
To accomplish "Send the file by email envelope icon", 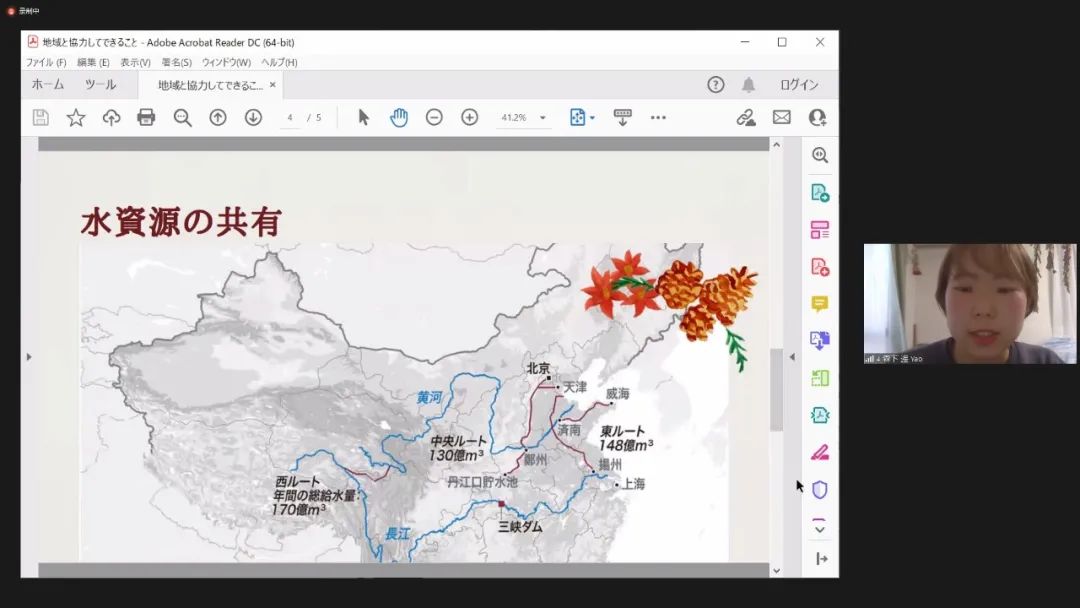I will 781,117.
